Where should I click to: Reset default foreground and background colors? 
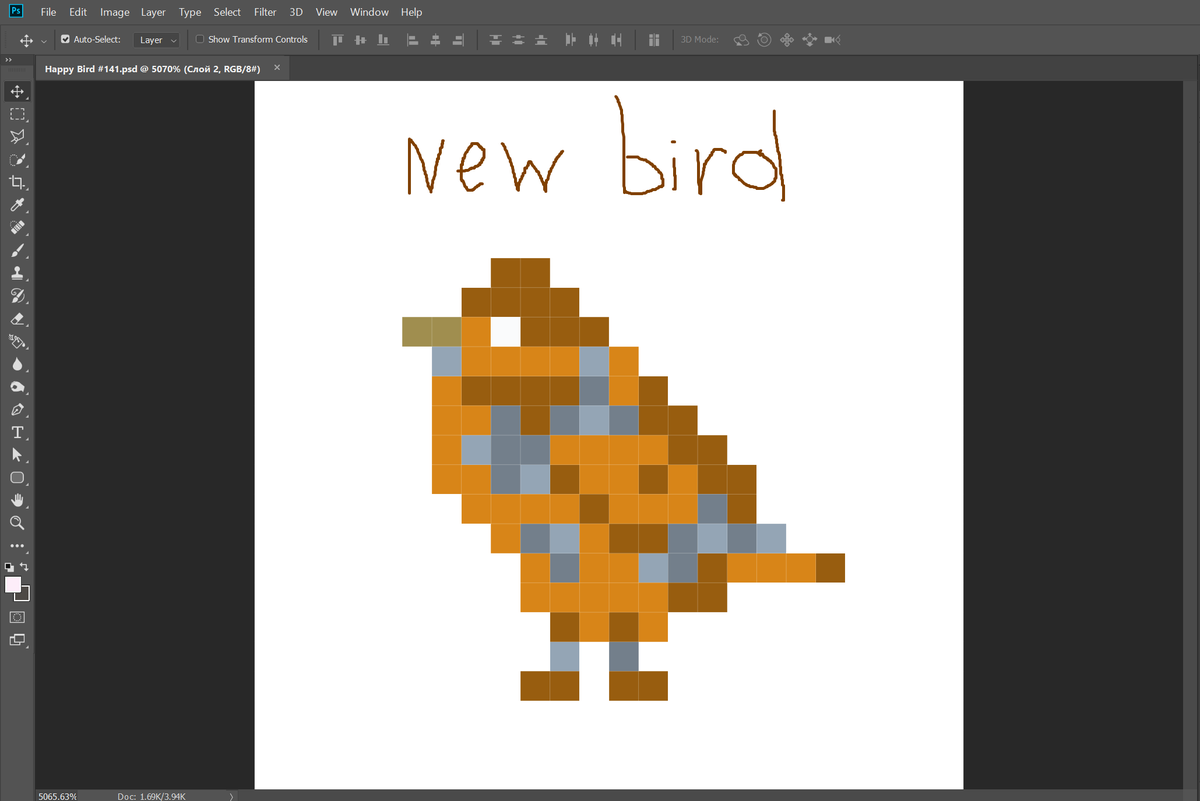tap(9, 566)
